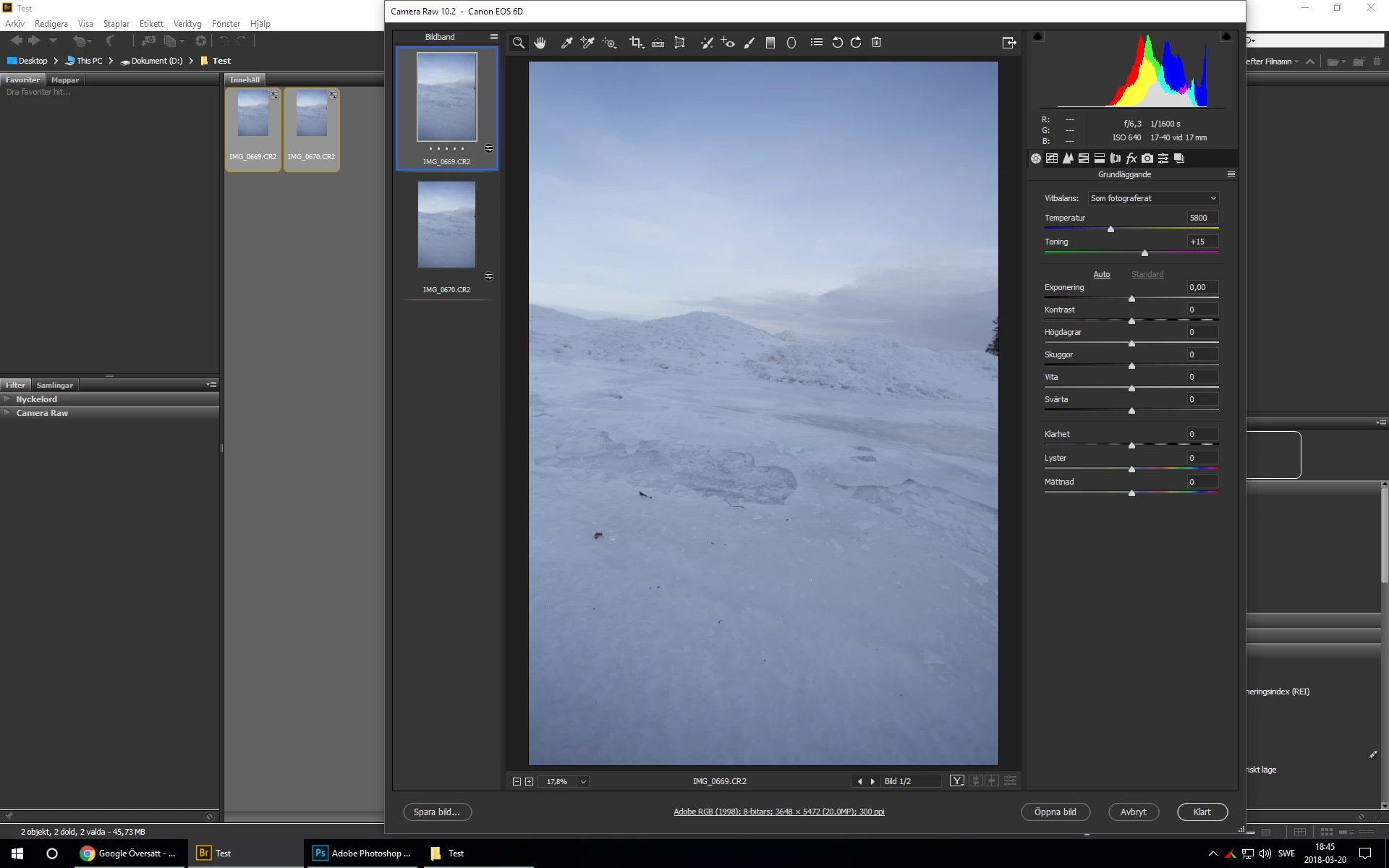This screenshot has height=868, width=1389.
Task: Toggle highlight clipping warning in histogram
Action: coord(1226,36)
